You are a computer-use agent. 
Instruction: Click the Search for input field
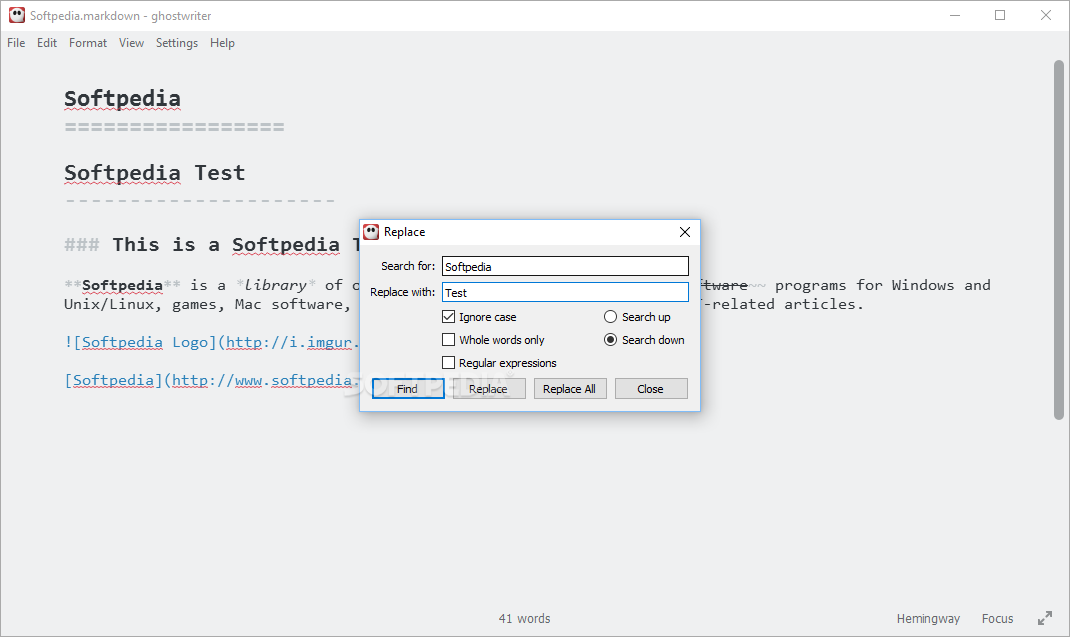coord(565,266)
